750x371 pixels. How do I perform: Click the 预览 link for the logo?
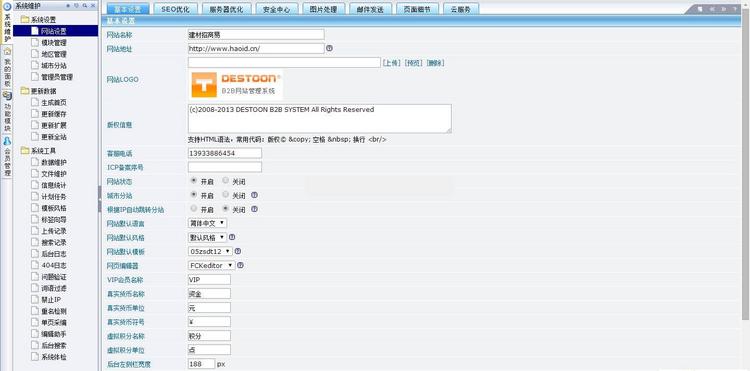pyautogui.click(x=414, y=63)
